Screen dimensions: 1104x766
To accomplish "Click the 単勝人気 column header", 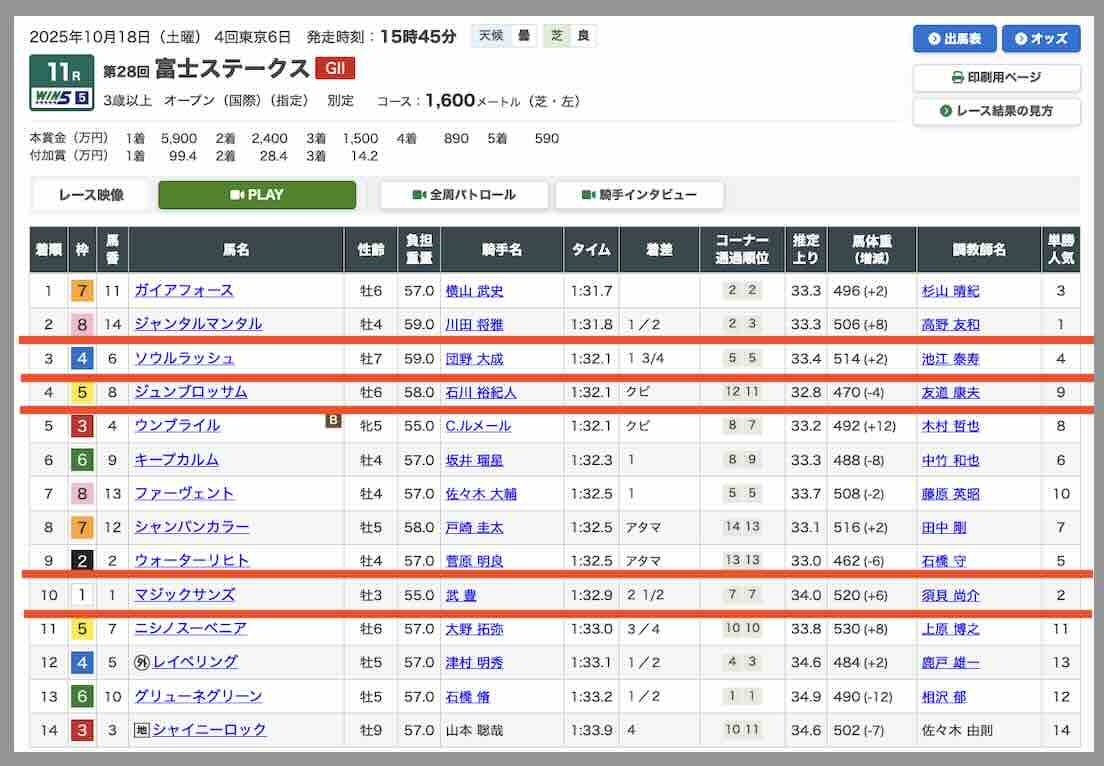I will pyautogui.click(x=1061, y=250).
